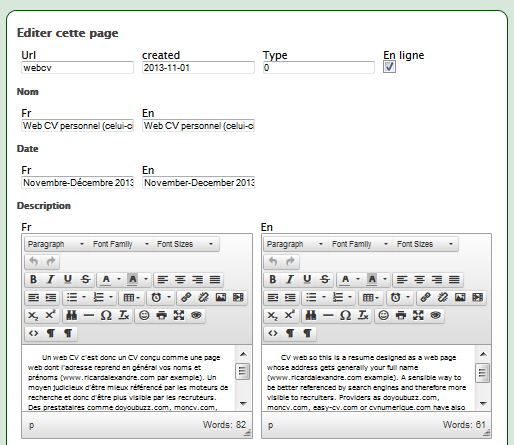This screenshot has width=514, height=445.
Task: Increase indent in the Fr editor
Action: [x=51, y=297]
